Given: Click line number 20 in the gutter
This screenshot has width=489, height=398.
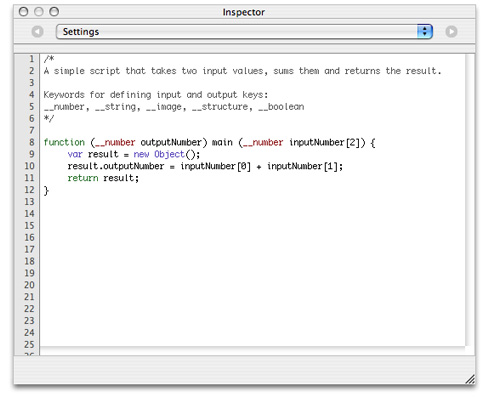Looking at the screenshot, I should [x=29, y=285].
